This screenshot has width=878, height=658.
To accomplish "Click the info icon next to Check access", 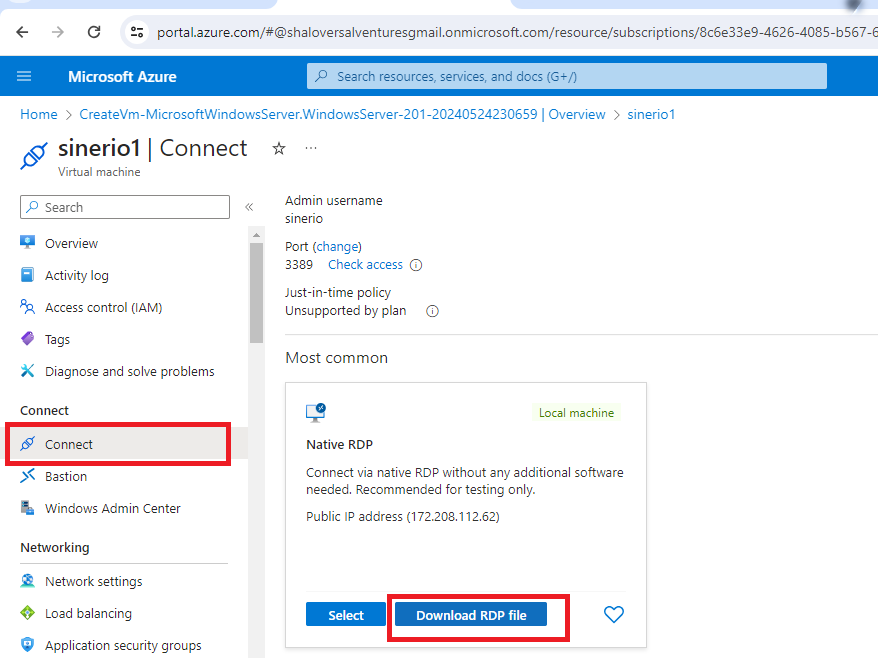I will [x=416, y=265].
